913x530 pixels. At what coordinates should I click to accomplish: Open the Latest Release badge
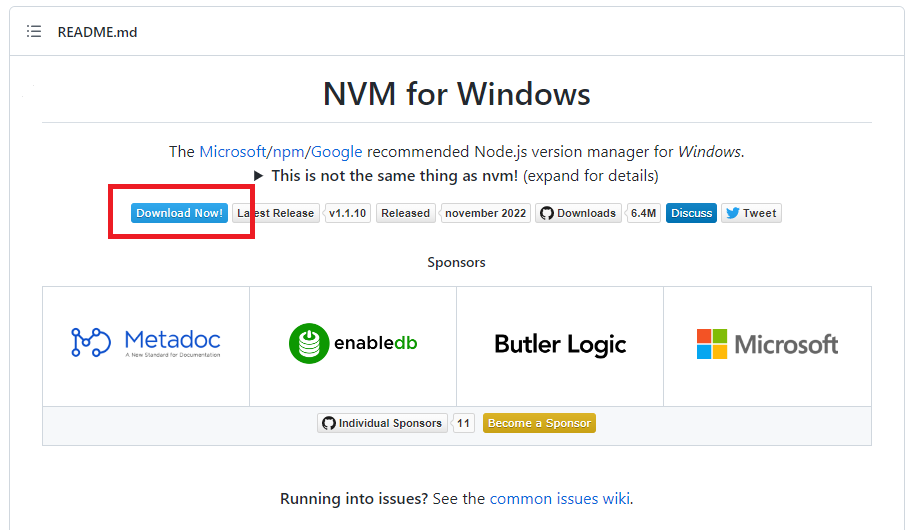(275, 213)
